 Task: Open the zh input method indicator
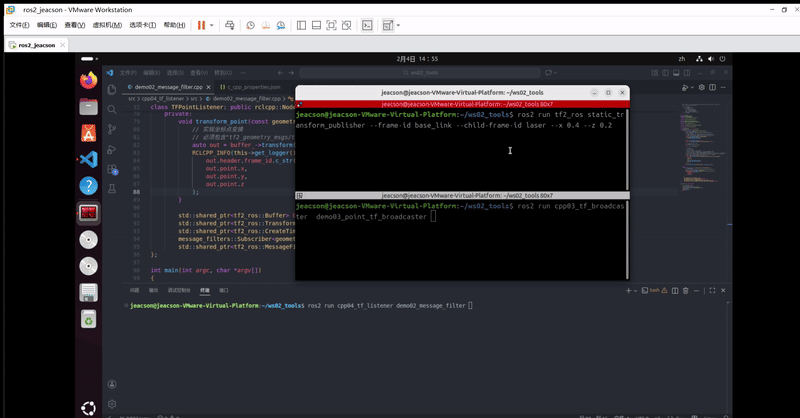tap(682, 59)
